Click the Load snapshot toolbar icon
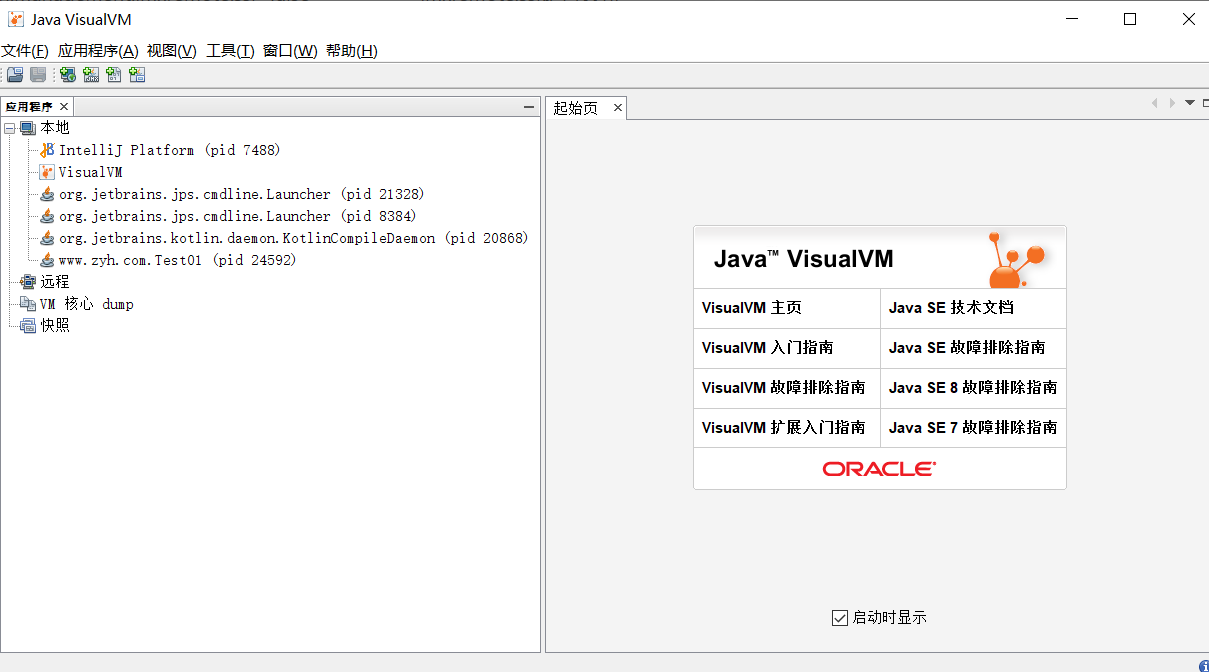This screenshot has height=672, width=1209. tap(15, 75)
